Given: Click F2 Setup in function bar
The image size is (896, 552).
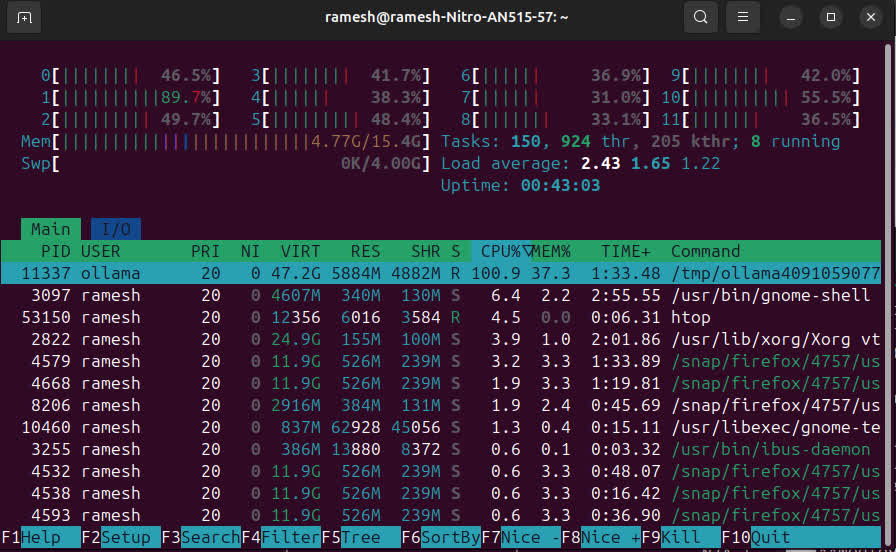Looking at the screenshot, I should coord(121,538).
